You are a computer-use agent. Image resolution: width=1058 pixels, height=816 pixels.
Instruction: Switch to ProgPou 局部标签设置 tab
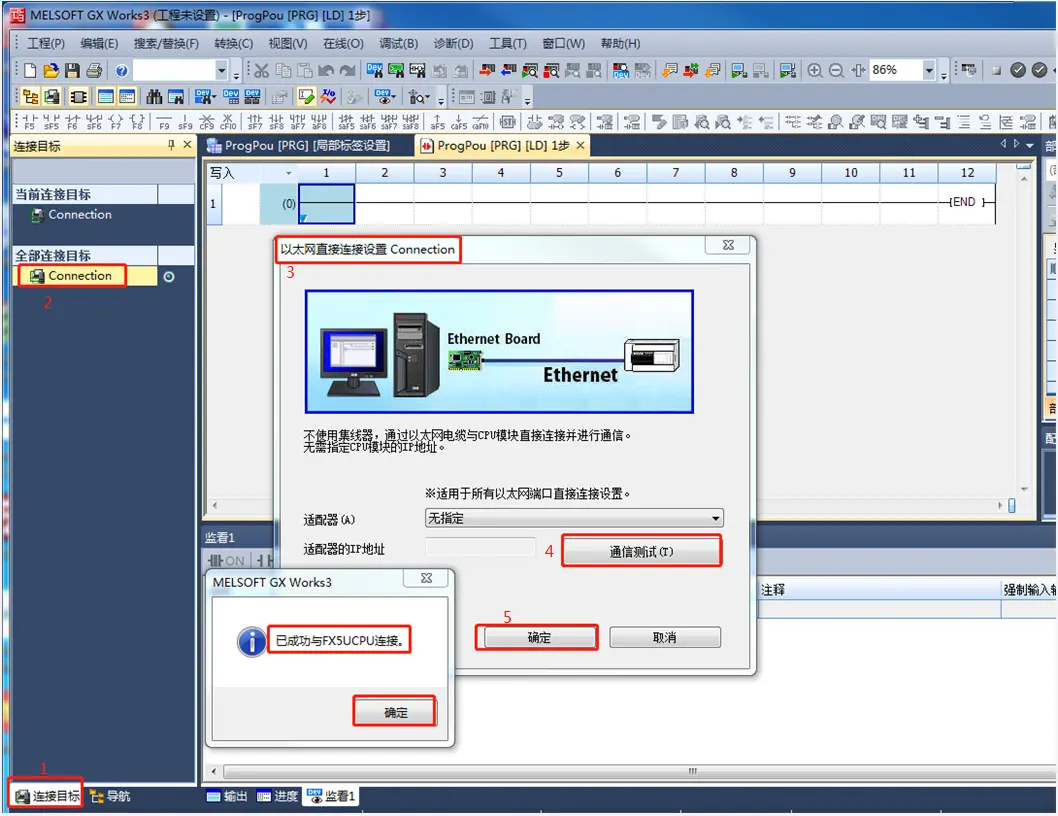[307, 146]
